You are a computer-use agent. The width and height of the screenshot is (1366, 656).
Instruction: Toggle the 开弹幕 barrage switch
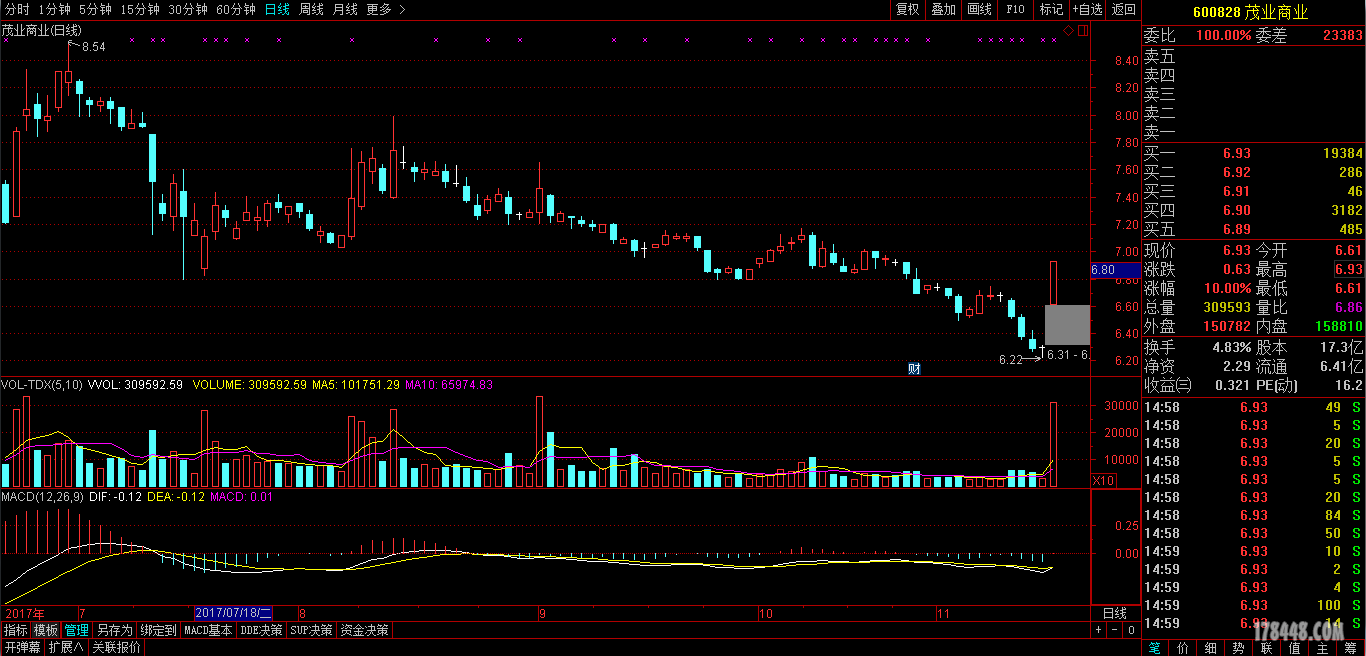[x=22, y=647]
